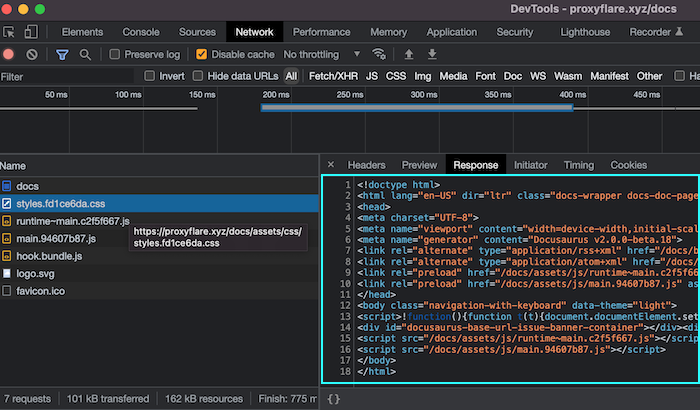Show the Initiator tab of request
700x410 pixels.
pyautogui.click(x=530, y=165)
